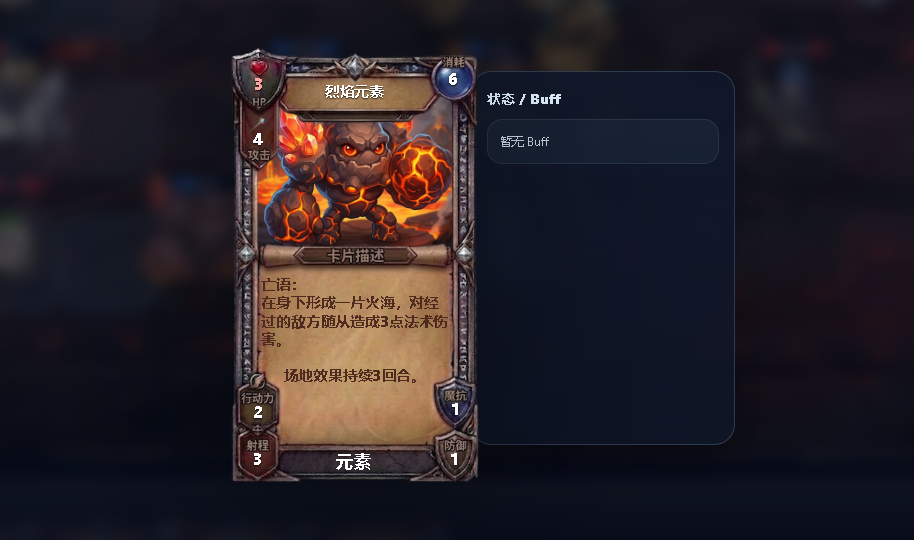The height and width of the screenshot is (540, 914).
Task: Select the 魔抗 magic resist shield
Action: (x=455, y=403)
